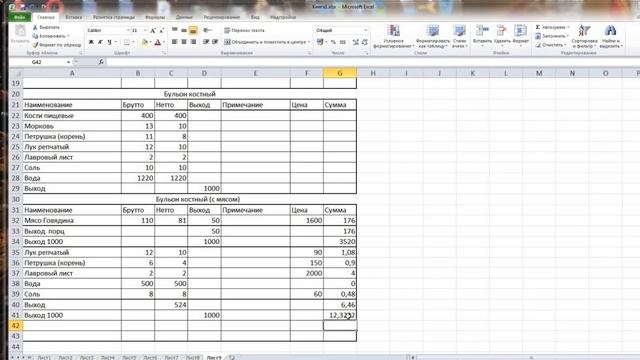Apply the Percent Style (%) format
The width and height of the screenshot is (640, 360).
[333, 42]
